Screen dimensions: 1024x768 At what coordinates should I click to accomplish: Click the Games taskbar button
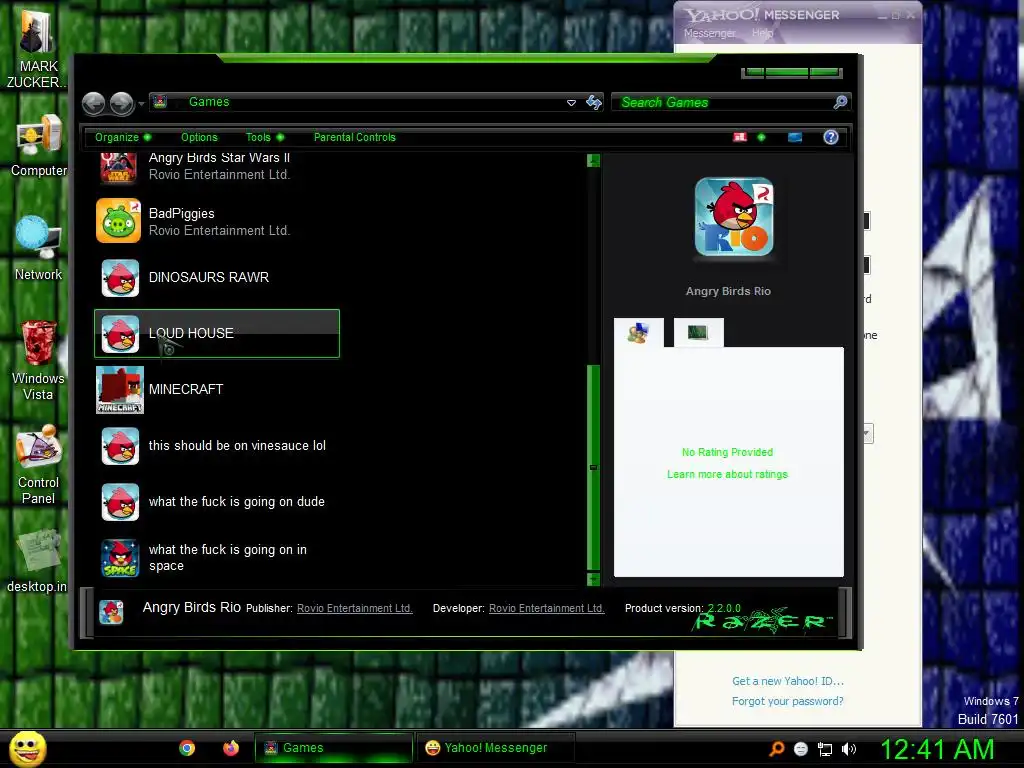334,748
